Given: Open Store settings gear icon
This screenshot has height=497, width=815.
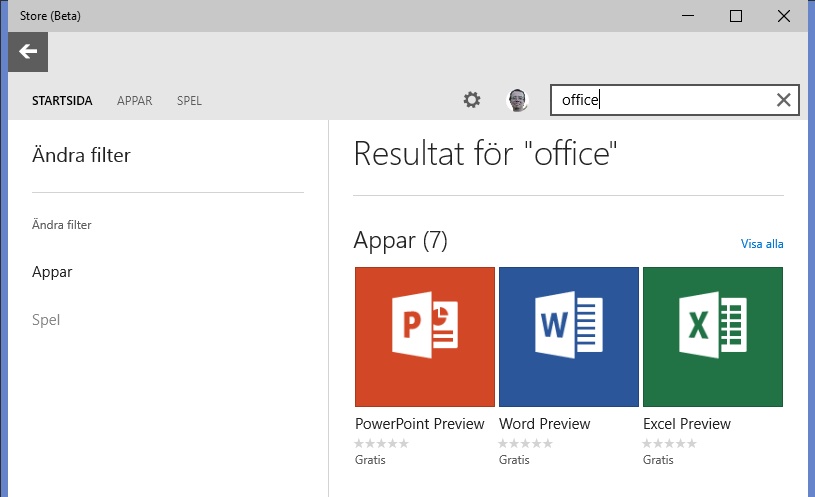Looking at the screenshot, I should tap(472, 100).
